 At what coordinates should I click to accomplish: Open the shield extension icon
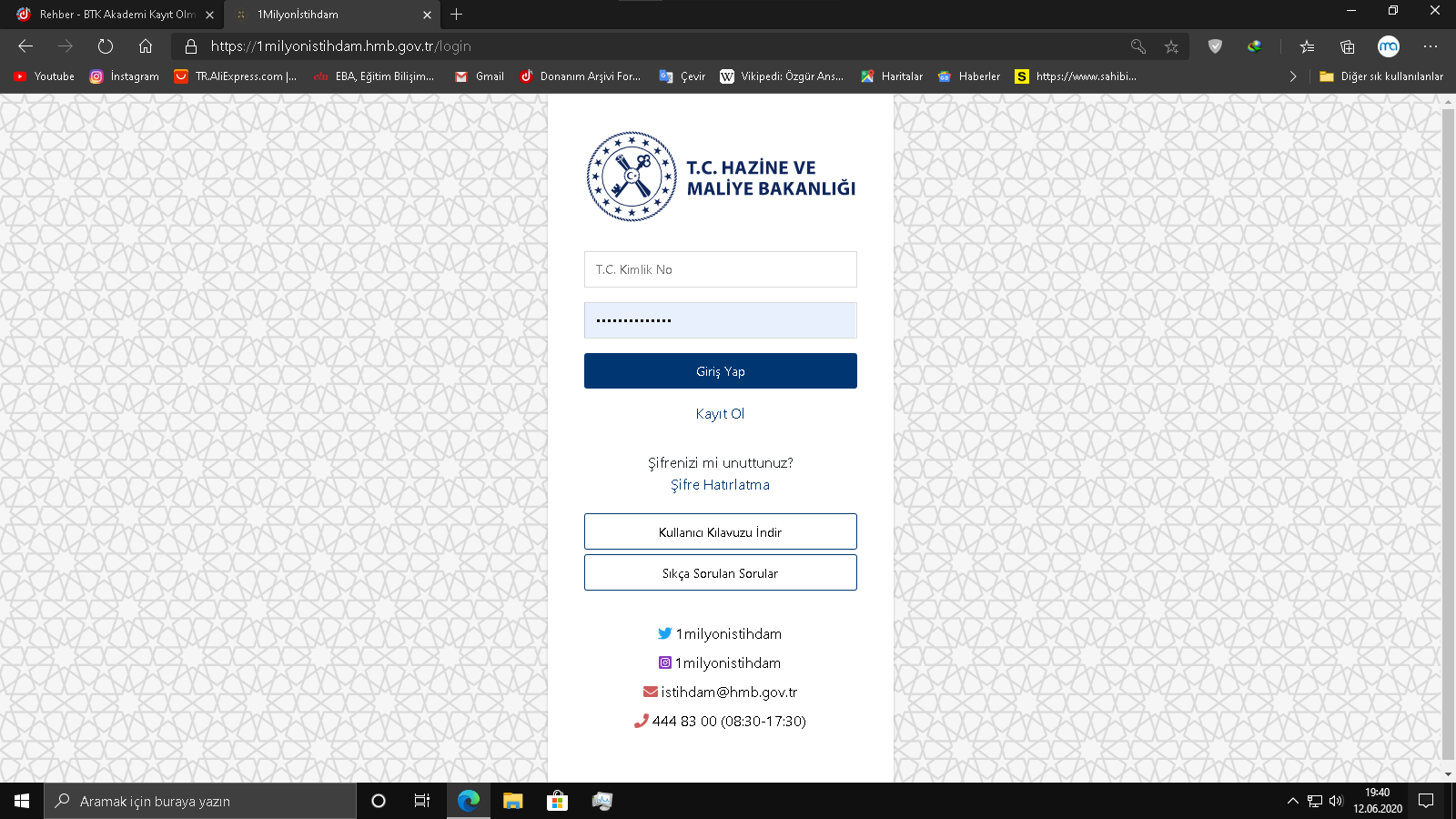point(1215,46)
